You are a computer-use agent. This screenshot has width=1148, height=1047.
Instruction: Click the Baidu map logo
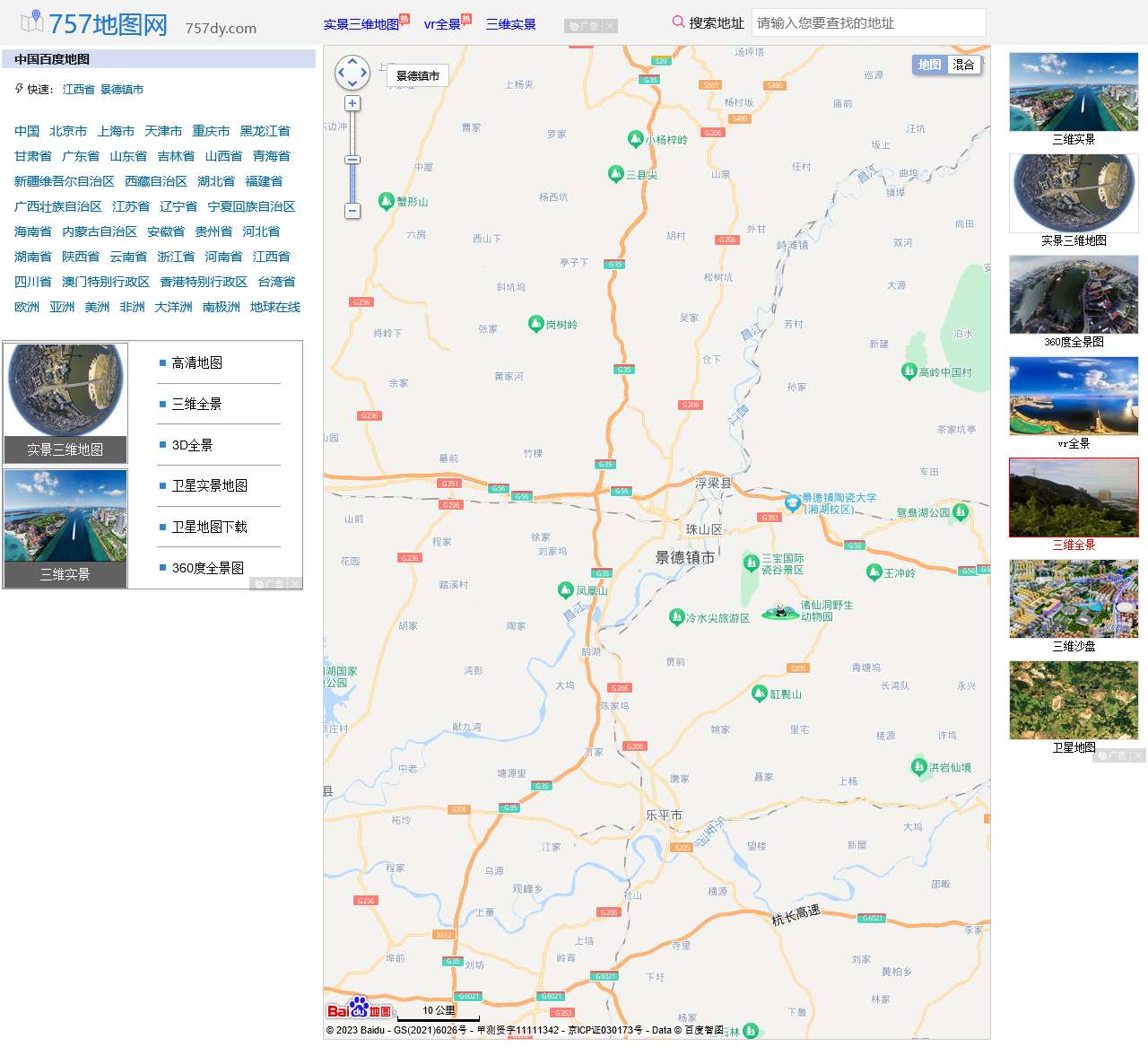pyautogui.click(x=359, y=1008)
